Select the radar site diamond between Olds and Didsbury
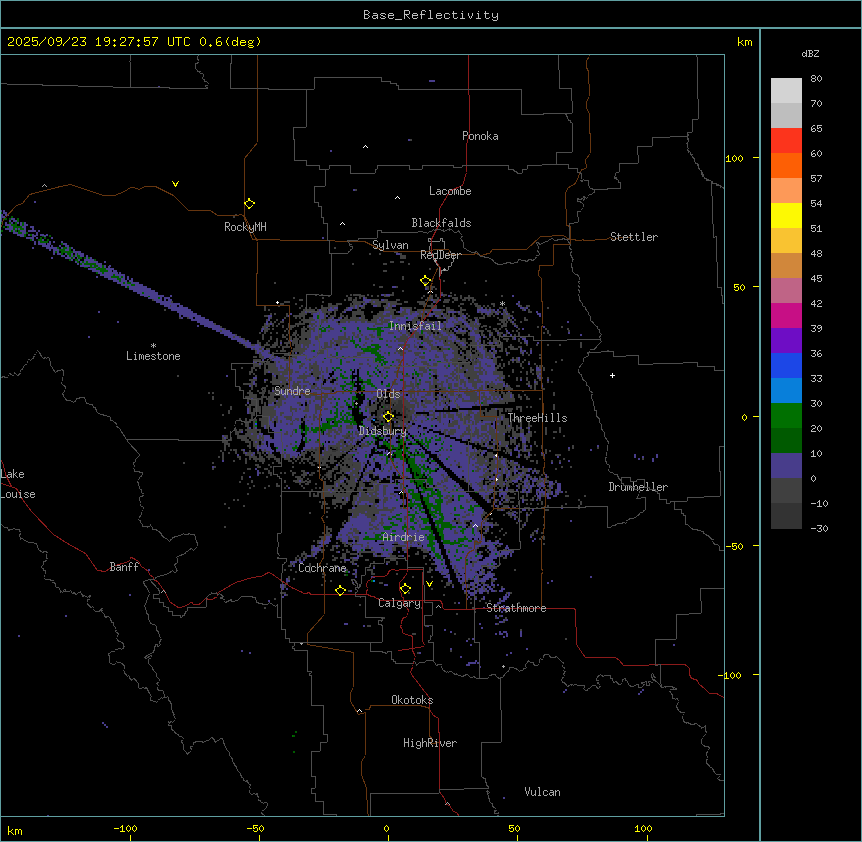This screenshot has height=842, width=862. [388, 417]
